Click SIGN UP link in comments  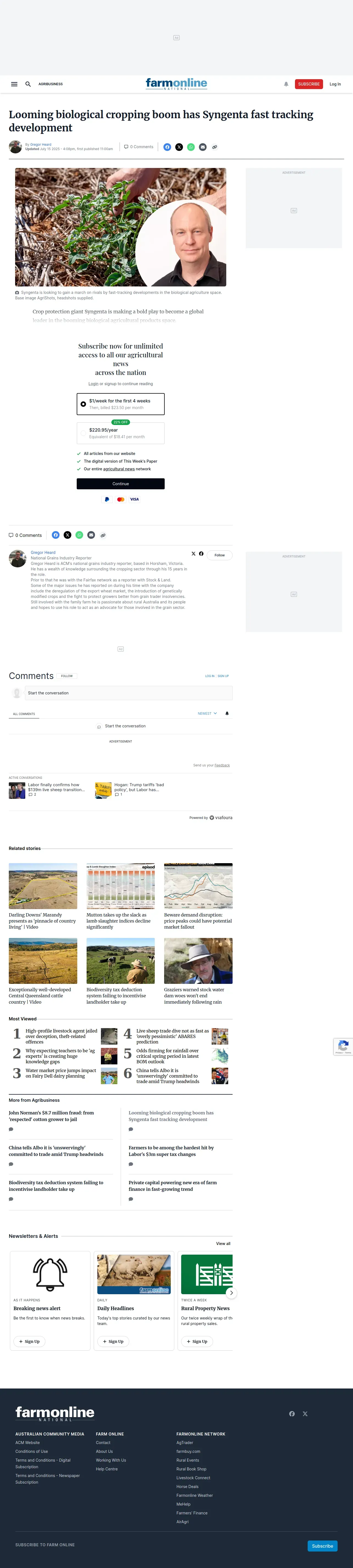[223, 676]
